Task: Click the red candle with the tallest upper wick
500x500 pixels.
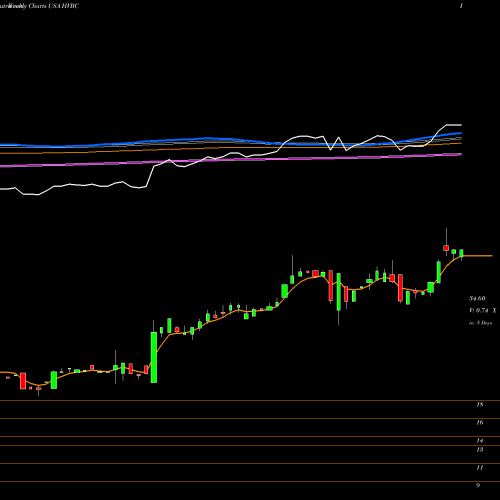Action: tap(446, 248)
